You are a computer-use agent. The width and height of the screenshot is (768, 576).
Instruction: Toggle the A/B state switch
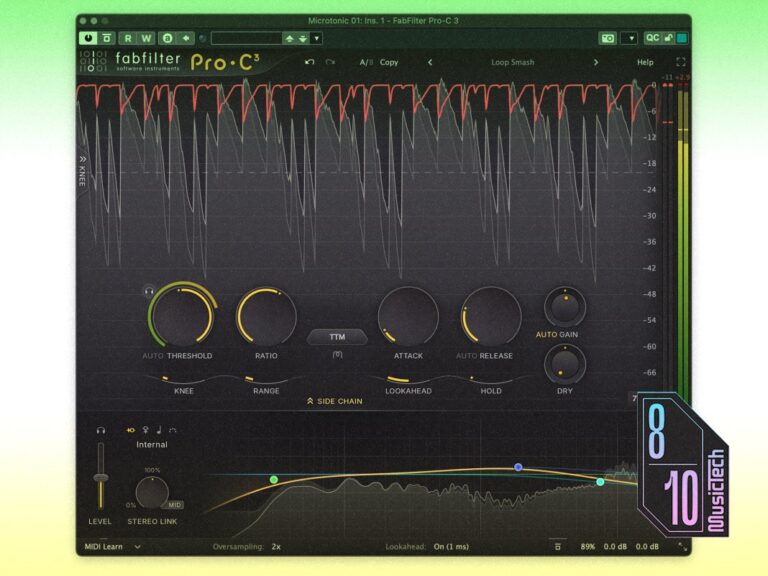366,62
